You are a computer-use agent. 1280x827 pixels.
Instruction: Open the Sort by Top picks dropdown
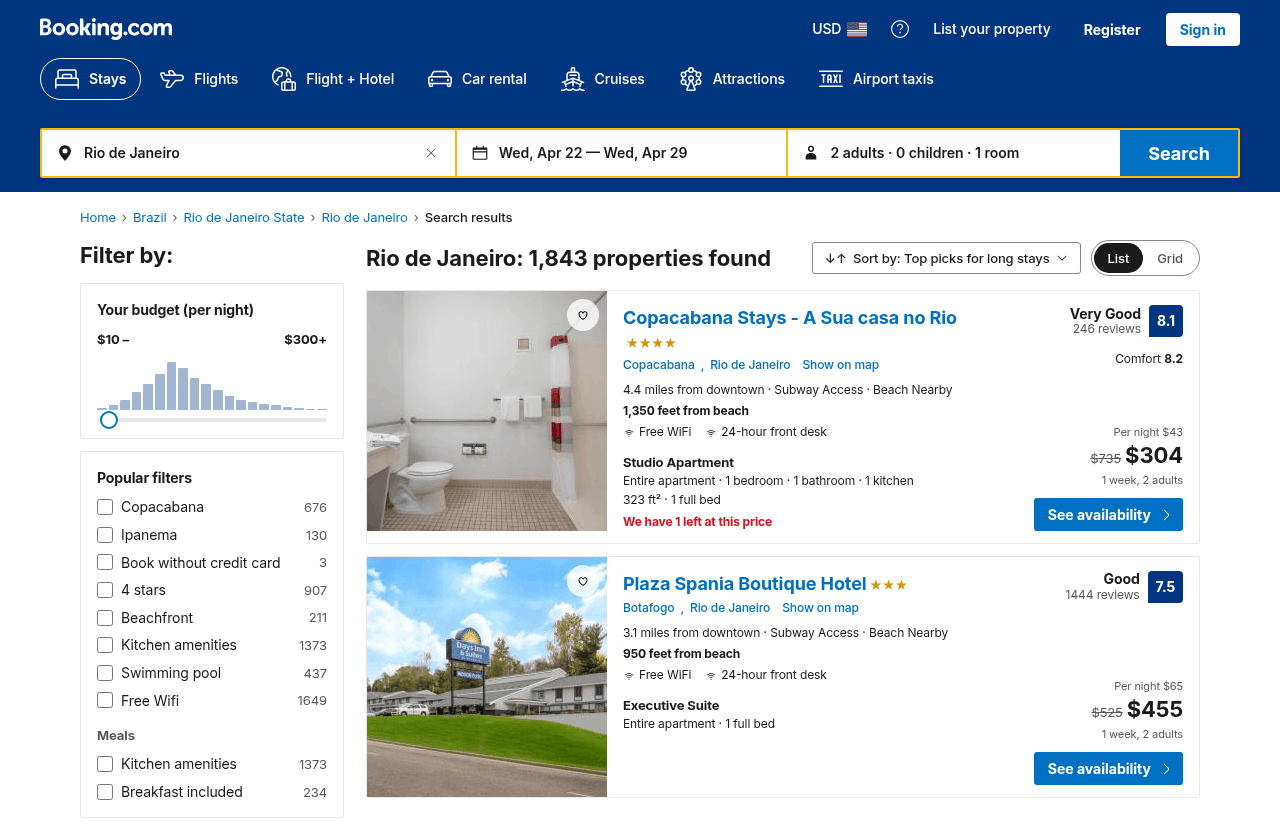pyautogui.click(x=946, y=258)
